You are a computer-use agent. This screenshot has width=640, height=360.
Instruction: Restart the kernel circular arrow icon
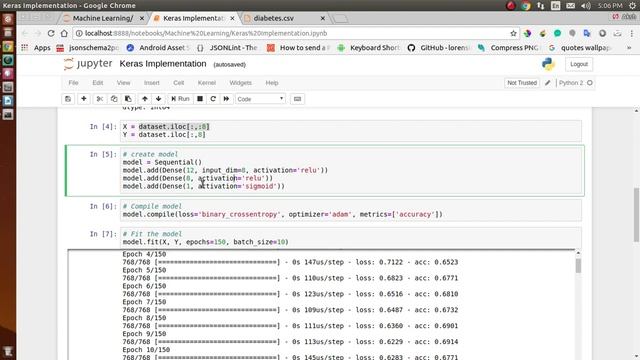tap(213, 99)
